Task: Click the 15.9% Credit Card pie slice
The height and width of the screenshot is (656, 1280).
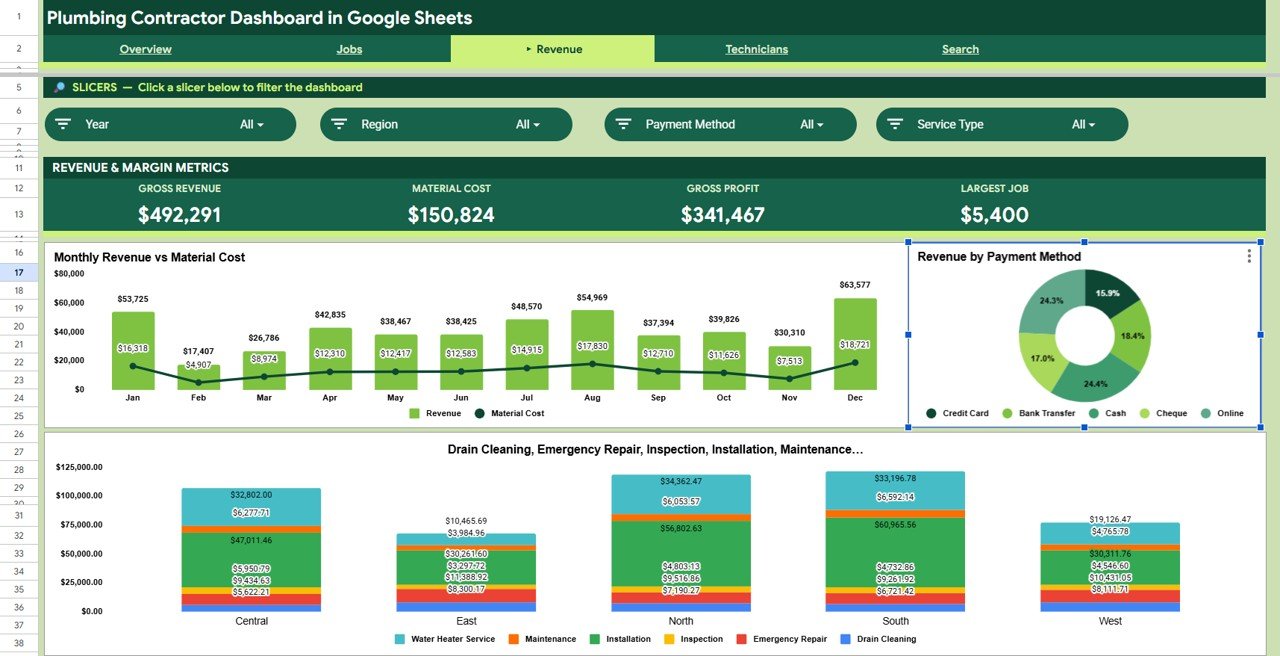Action: [1110, 291]
